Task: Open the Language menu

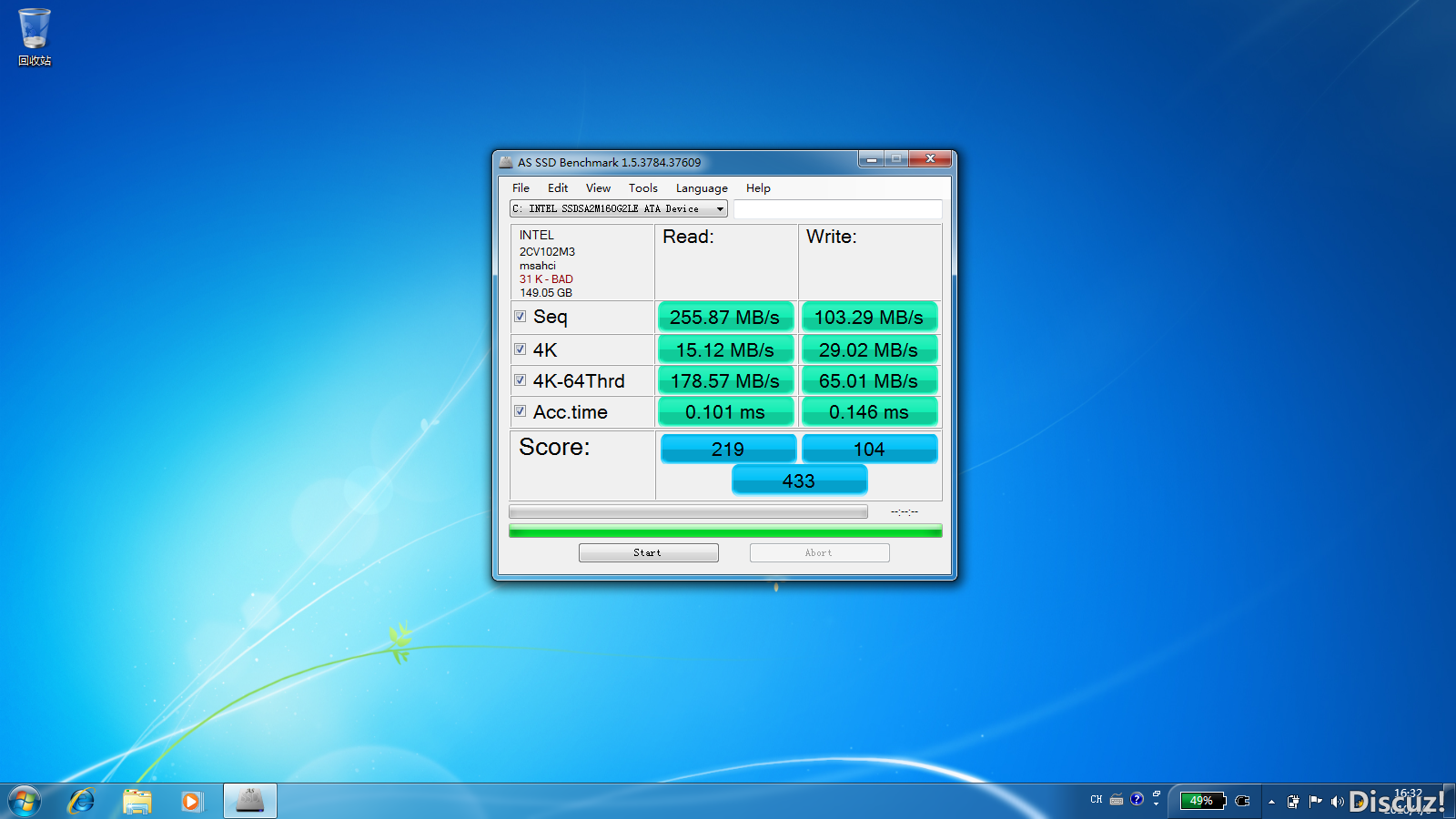Action: coord(702,188)
